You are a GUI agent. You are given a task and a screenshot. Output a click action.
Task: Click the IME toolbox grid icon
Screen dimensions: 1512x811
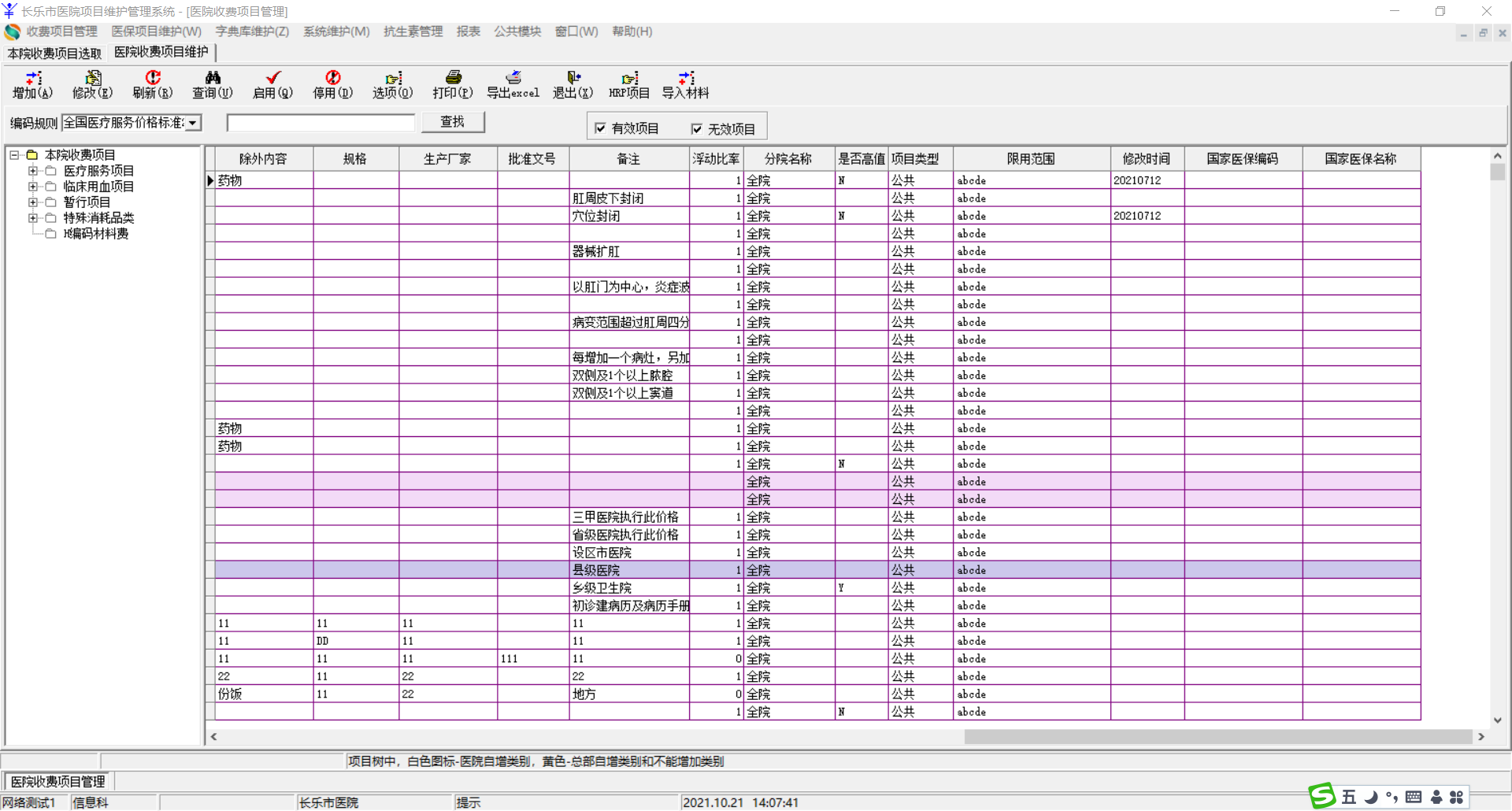[1456, 797]
